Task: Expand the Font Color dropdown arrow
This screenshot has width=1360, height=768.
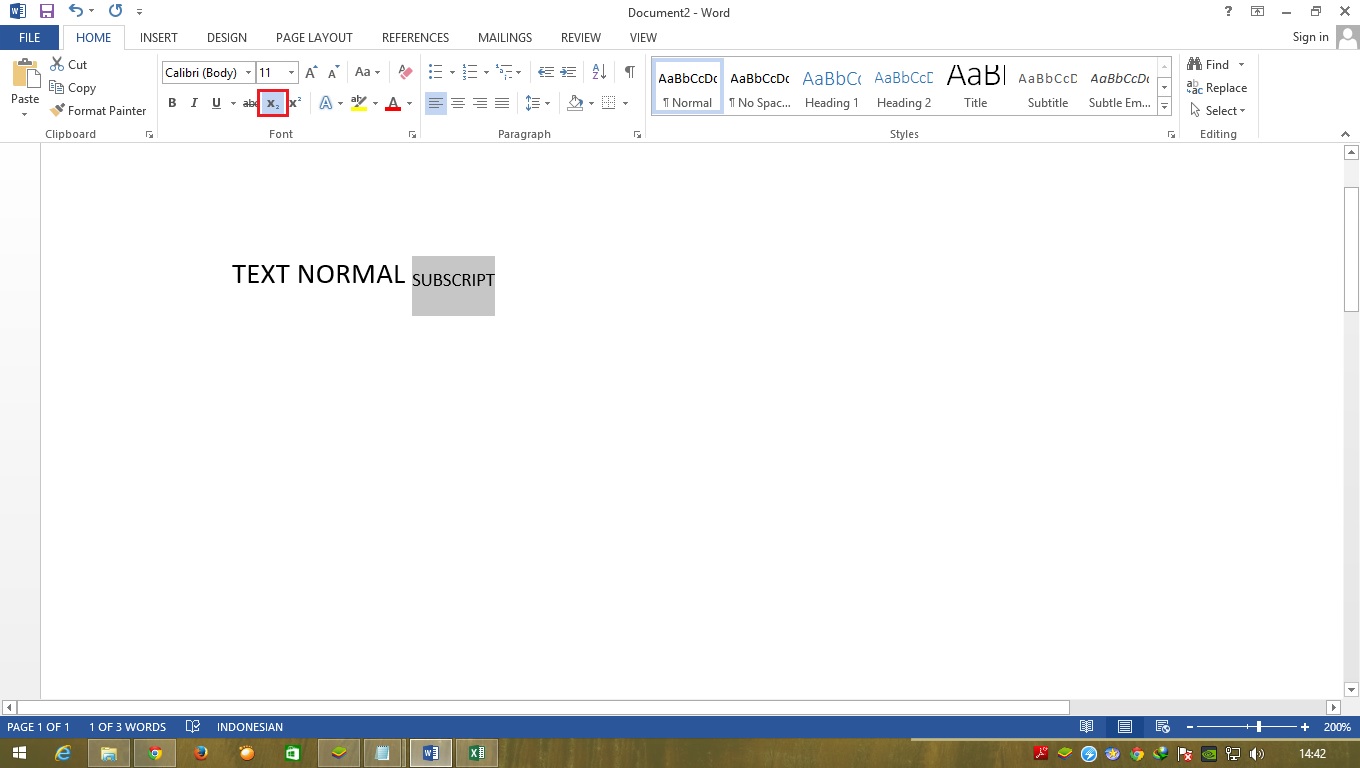Action: point(407,103)
